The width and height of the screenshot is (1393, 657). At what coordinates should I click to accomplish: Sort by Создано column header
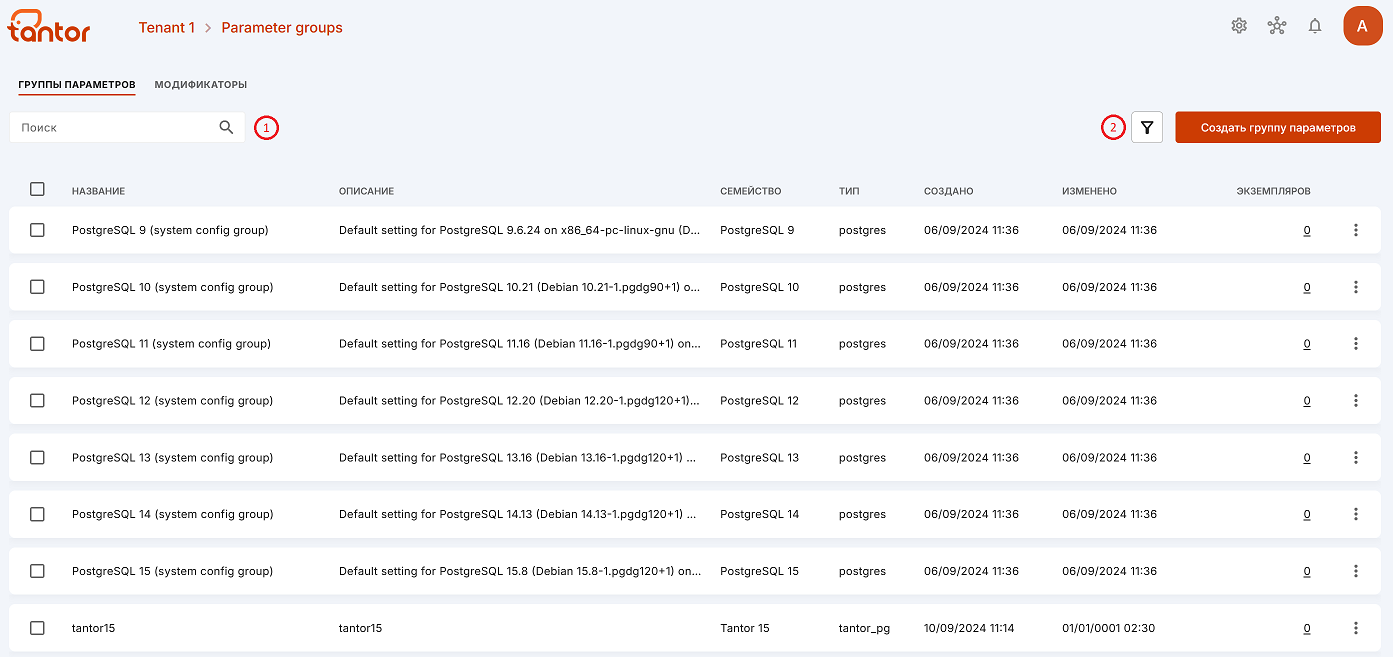click(948, 191)
